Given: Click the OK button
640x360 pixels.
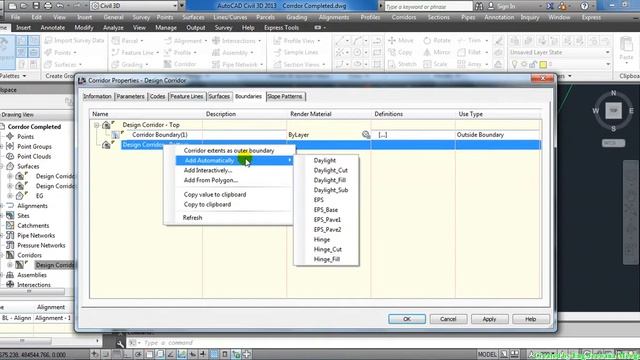Looking at the screenshot, I should click(x=407, y=319).
